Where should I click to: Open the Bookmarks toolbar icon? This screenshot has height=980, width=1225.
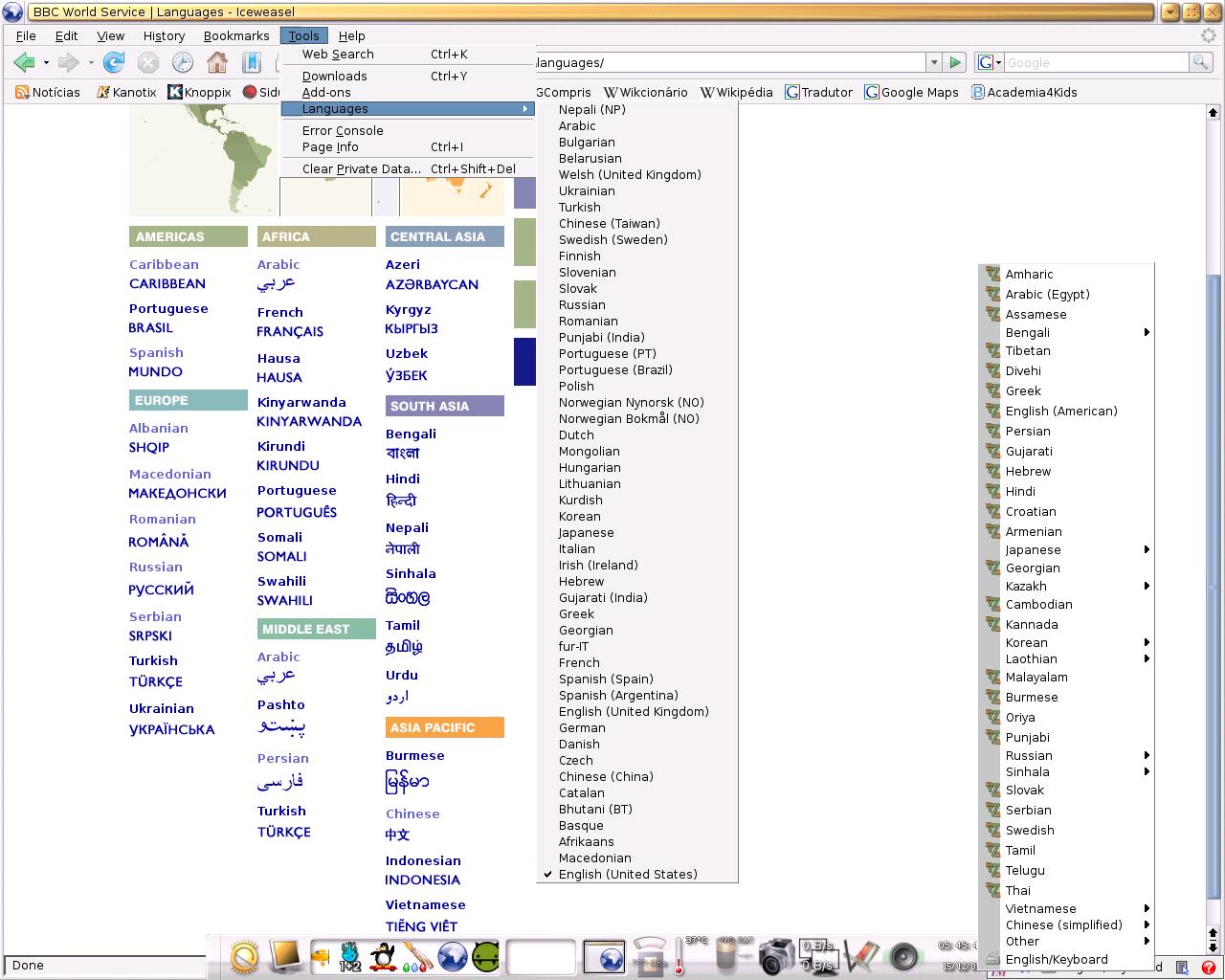point(251,63)
